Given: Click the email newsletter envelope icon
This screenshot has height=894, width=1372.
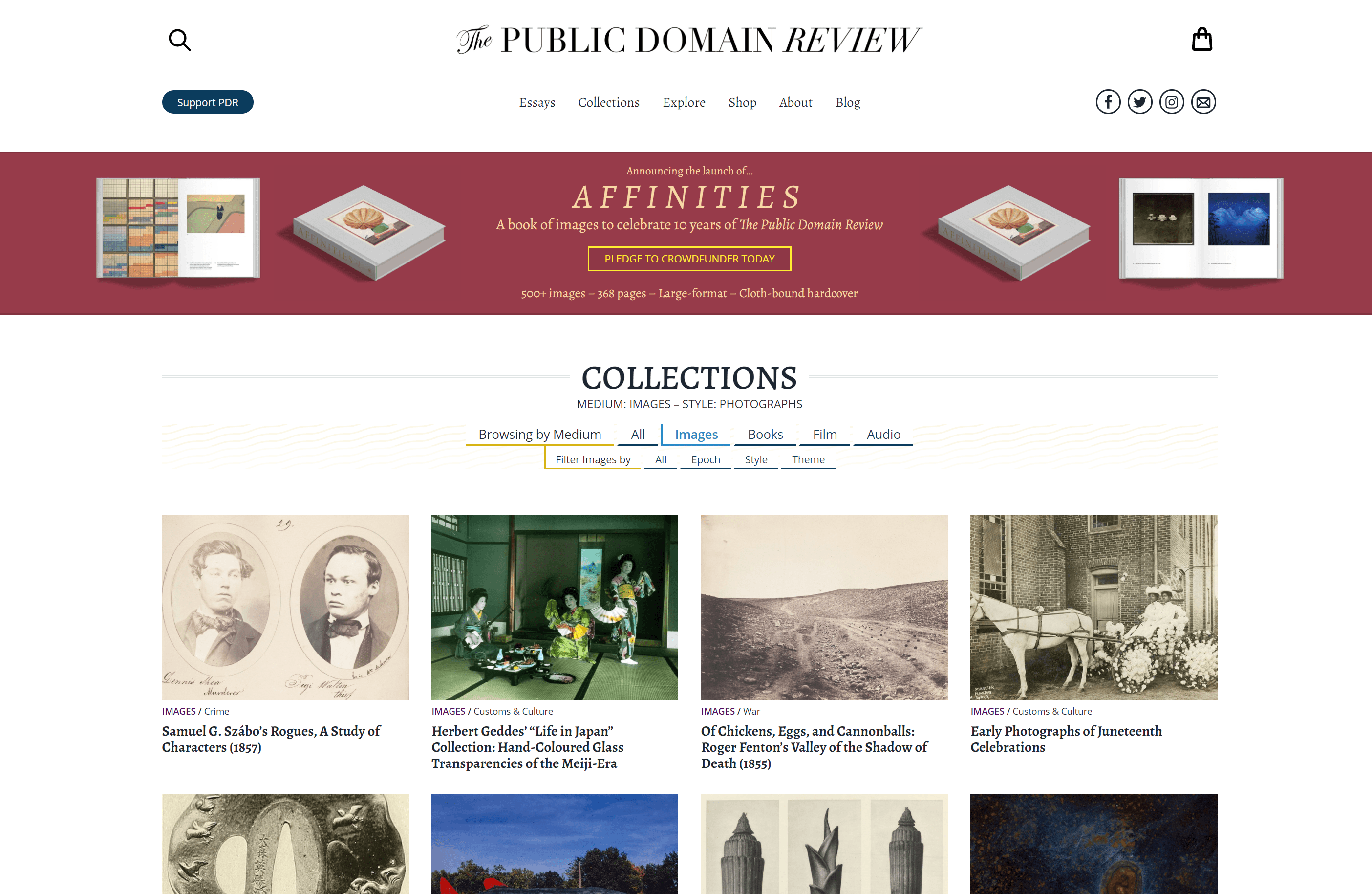Looking at the screenshot, I should click(x=1203, y=102).
